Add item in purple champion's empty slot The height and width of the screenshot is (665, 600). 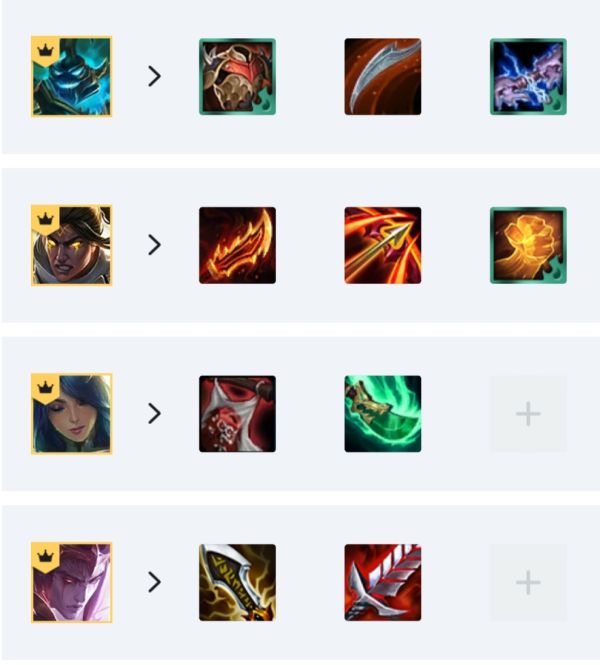point(528,583)
